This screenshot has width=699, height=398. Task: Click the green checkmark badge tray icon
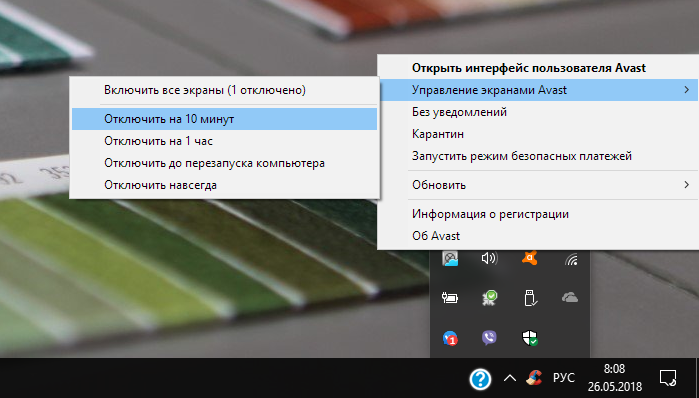(x=489, y=298)
